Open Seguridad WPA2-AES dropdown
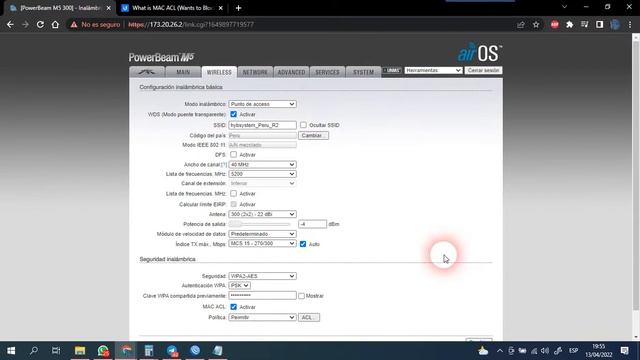 tap(262, 276)
